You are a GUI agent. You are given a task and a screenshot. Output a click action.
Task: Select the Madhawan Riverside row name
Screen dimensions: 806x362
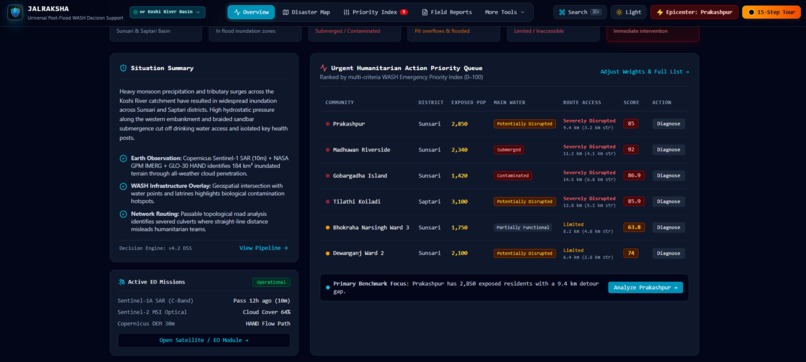(361, 150)
